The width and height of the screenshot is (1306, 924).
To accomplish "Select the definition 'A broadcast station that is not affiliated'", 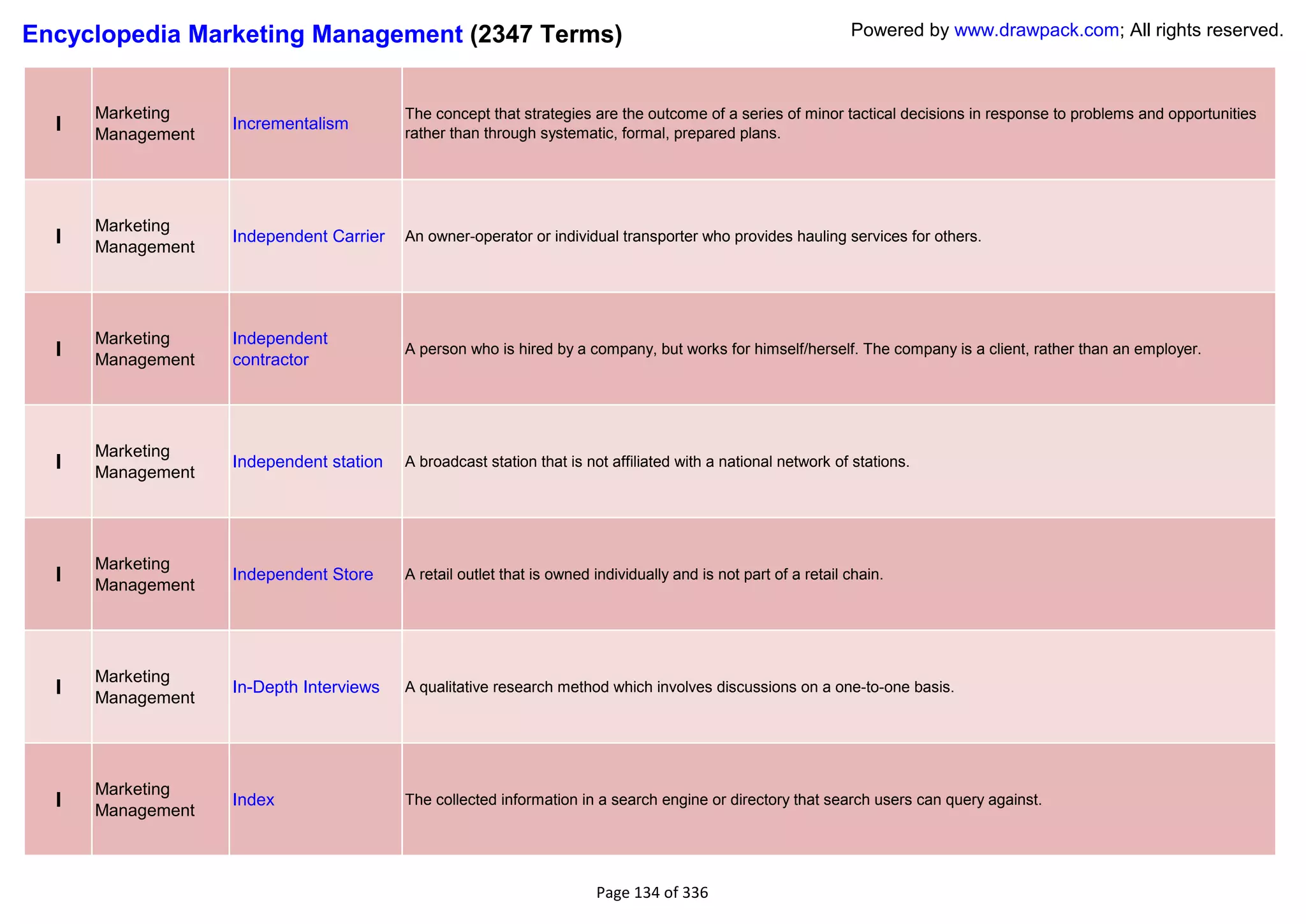I will pos(657,462).
